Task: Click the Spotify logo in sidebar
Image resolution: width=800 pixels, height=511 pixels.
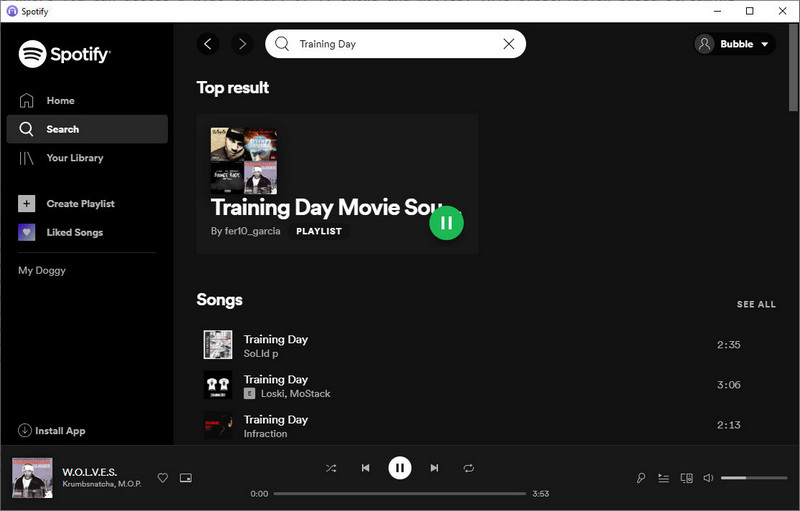Action: (x=64, y=54)
